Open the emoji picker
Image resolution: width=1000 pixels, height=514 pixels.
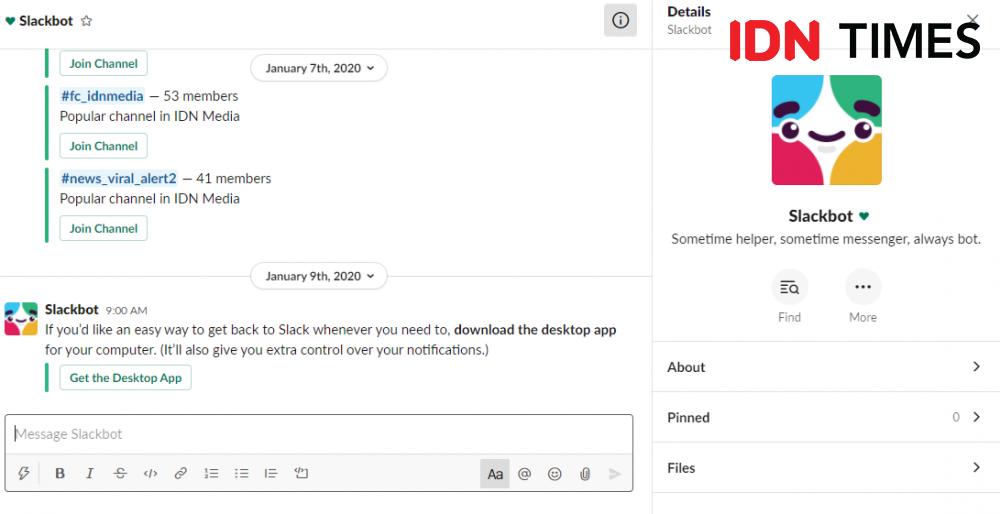555,474
